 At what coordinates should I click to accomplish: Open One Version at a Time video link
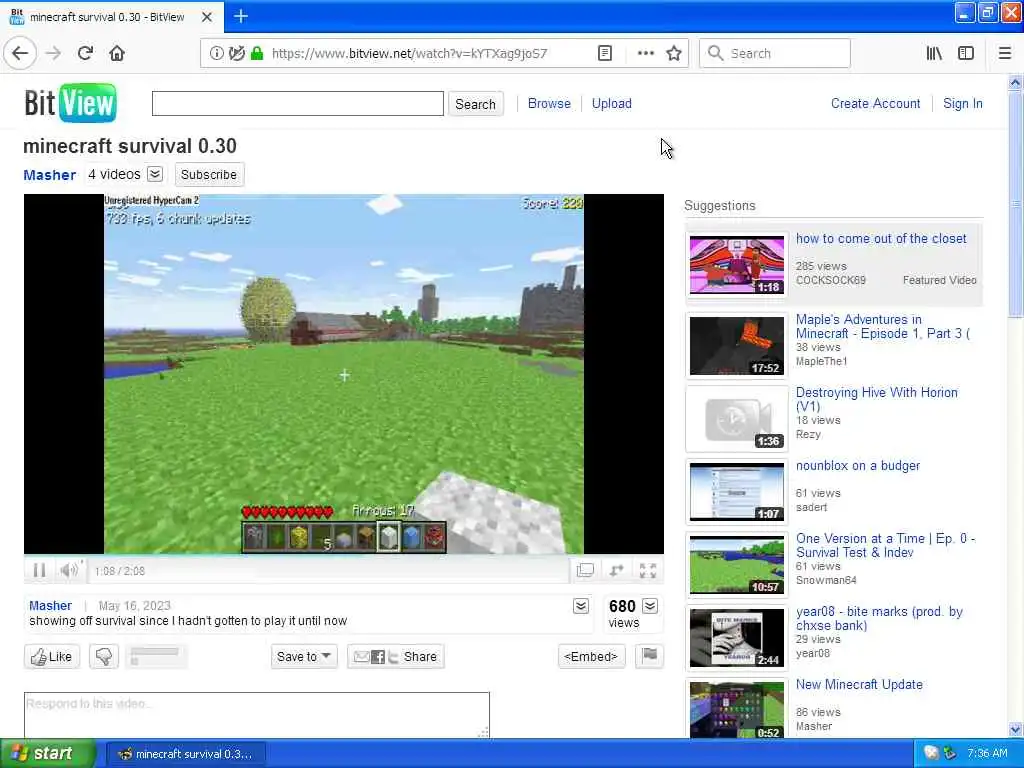coord(886,545)
